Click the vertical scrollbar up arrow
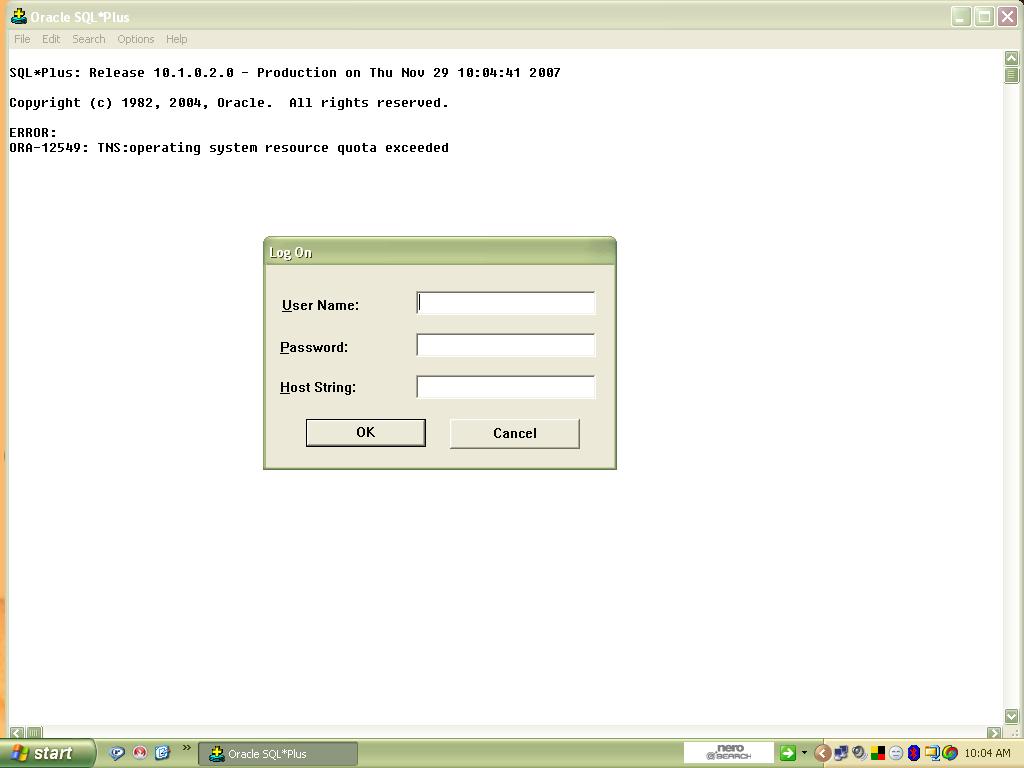Viewport: 1024px width, 768px height. coord(1011,58)
